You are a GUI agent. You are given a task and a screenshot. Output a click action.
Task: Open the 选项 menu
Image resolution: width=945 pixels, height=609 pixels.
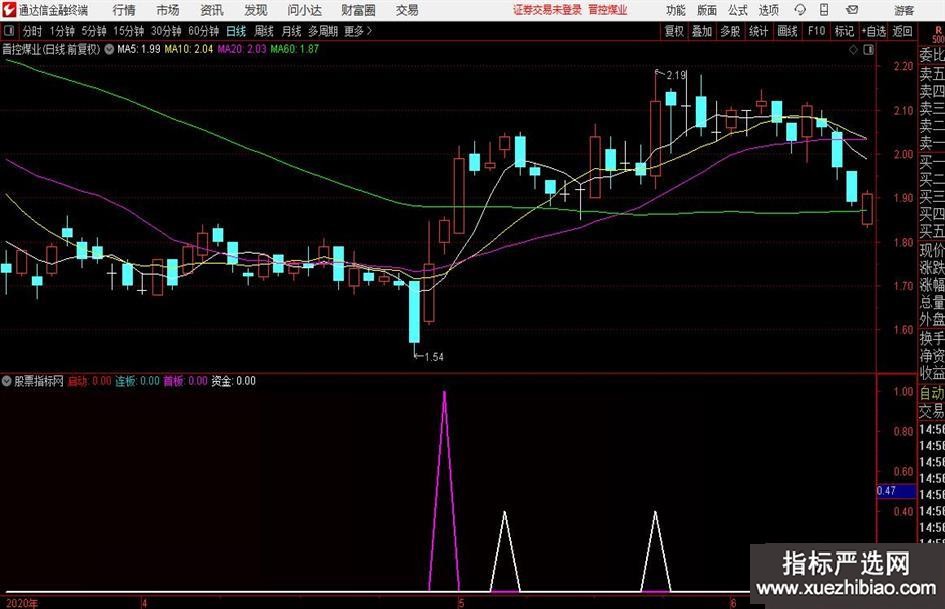[768, 10]
